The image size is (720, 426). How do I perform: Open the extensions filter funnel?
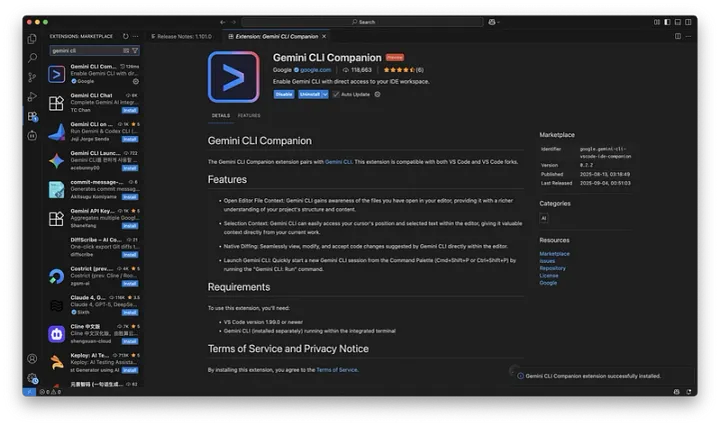point(135,50)
